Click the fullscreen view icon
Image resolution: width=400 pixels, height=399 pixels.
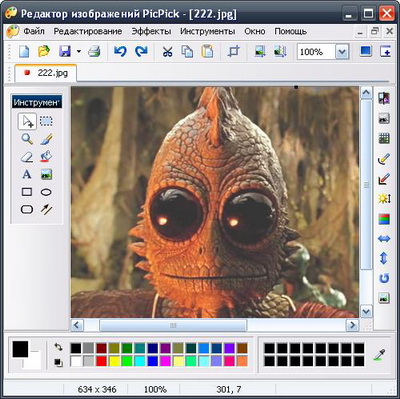point(366,52)
